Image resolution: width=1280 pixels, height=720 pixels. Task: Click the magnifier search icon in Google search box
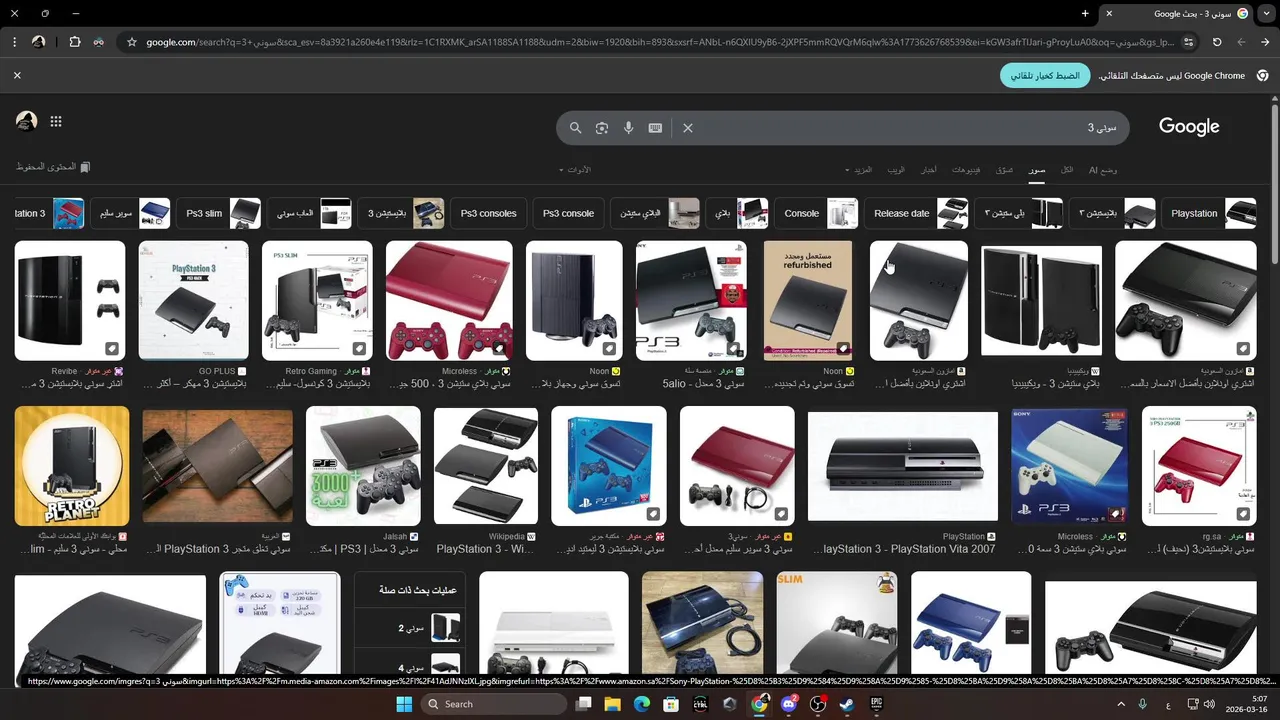pyautogui.click(x=575, y=128)
